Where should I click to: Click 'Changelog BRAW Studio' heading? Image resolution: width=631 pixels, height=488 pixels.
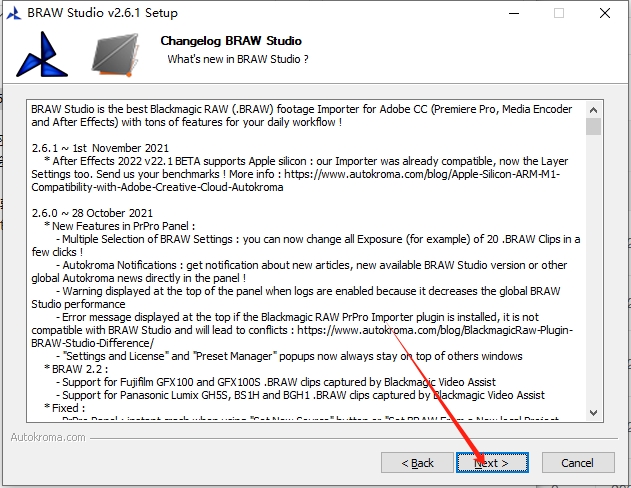(231, 41)
